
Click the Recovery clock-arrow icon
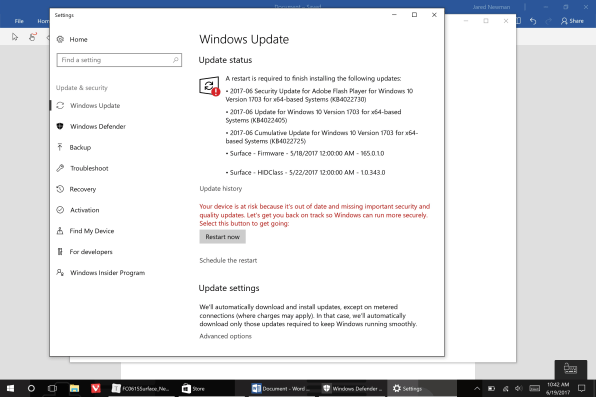coord(60,189)
